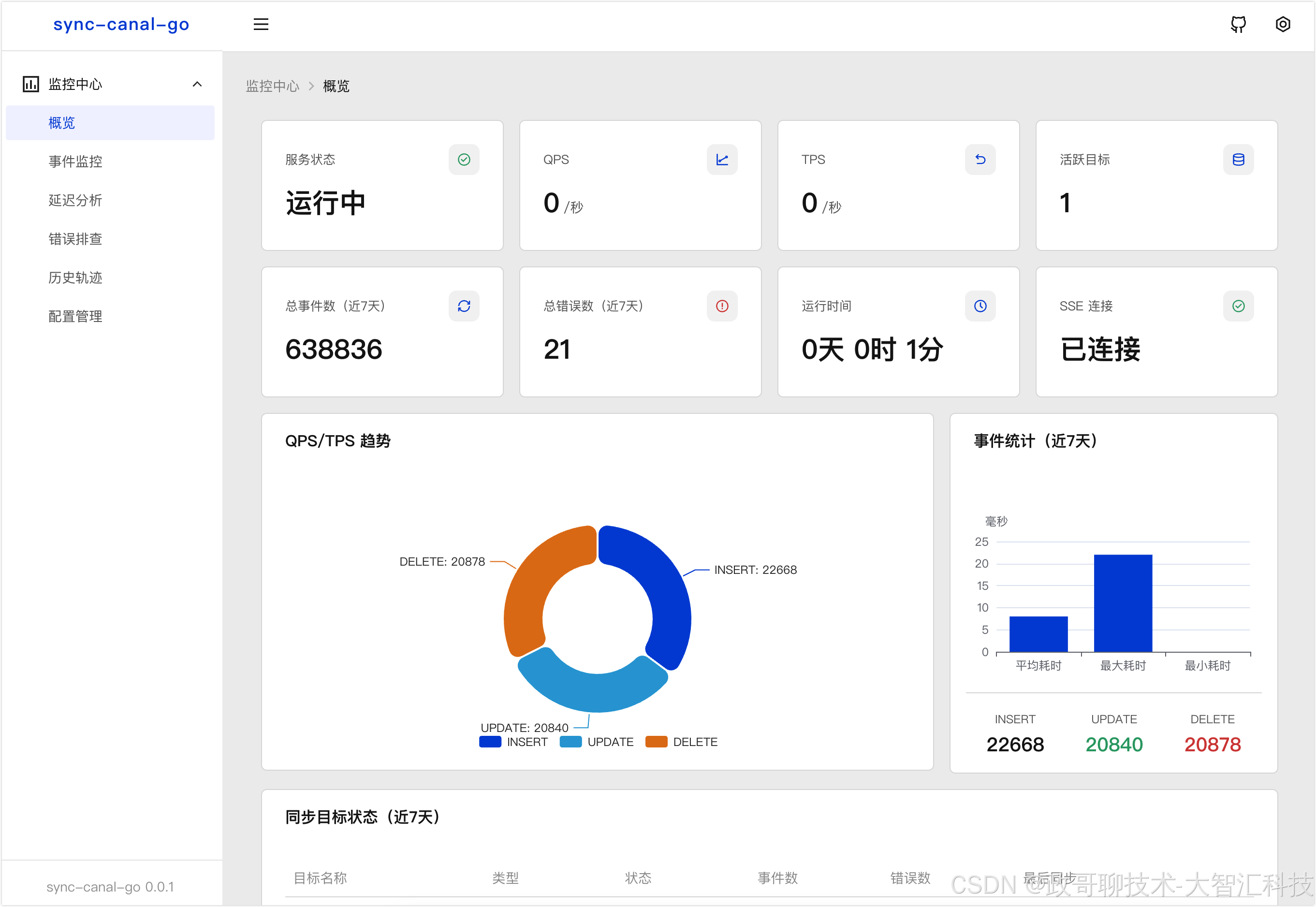Viewport: 1316px width, 907px height.
Task: Click the SSE connection check icon
Action: click(1238, 307)
